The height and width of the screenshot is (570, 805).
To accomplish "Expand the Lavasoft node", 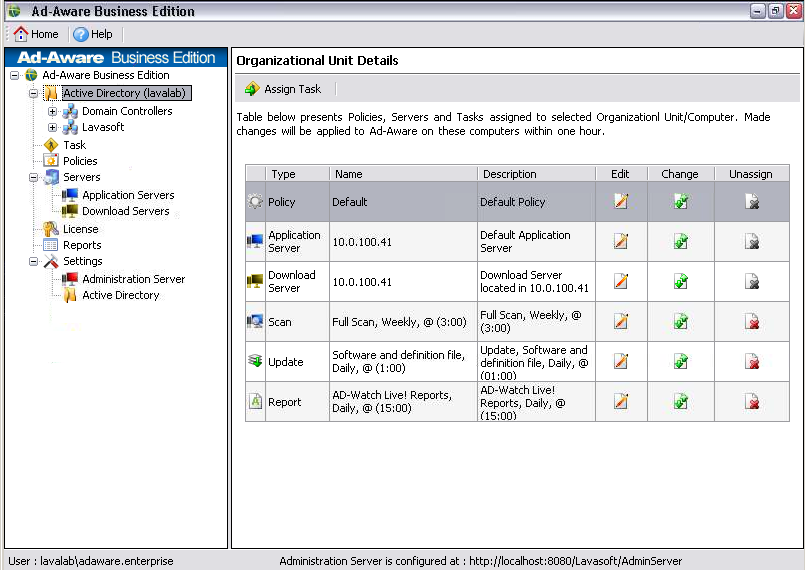I will click(52, 127).
